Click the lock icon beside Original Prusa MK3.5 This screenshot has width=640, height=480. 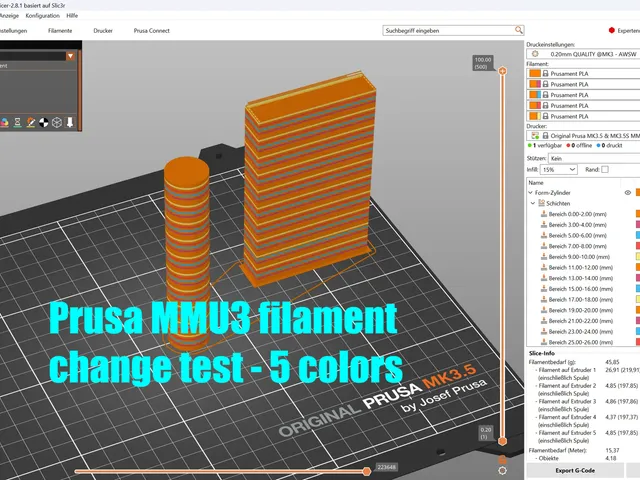(545, 136)
